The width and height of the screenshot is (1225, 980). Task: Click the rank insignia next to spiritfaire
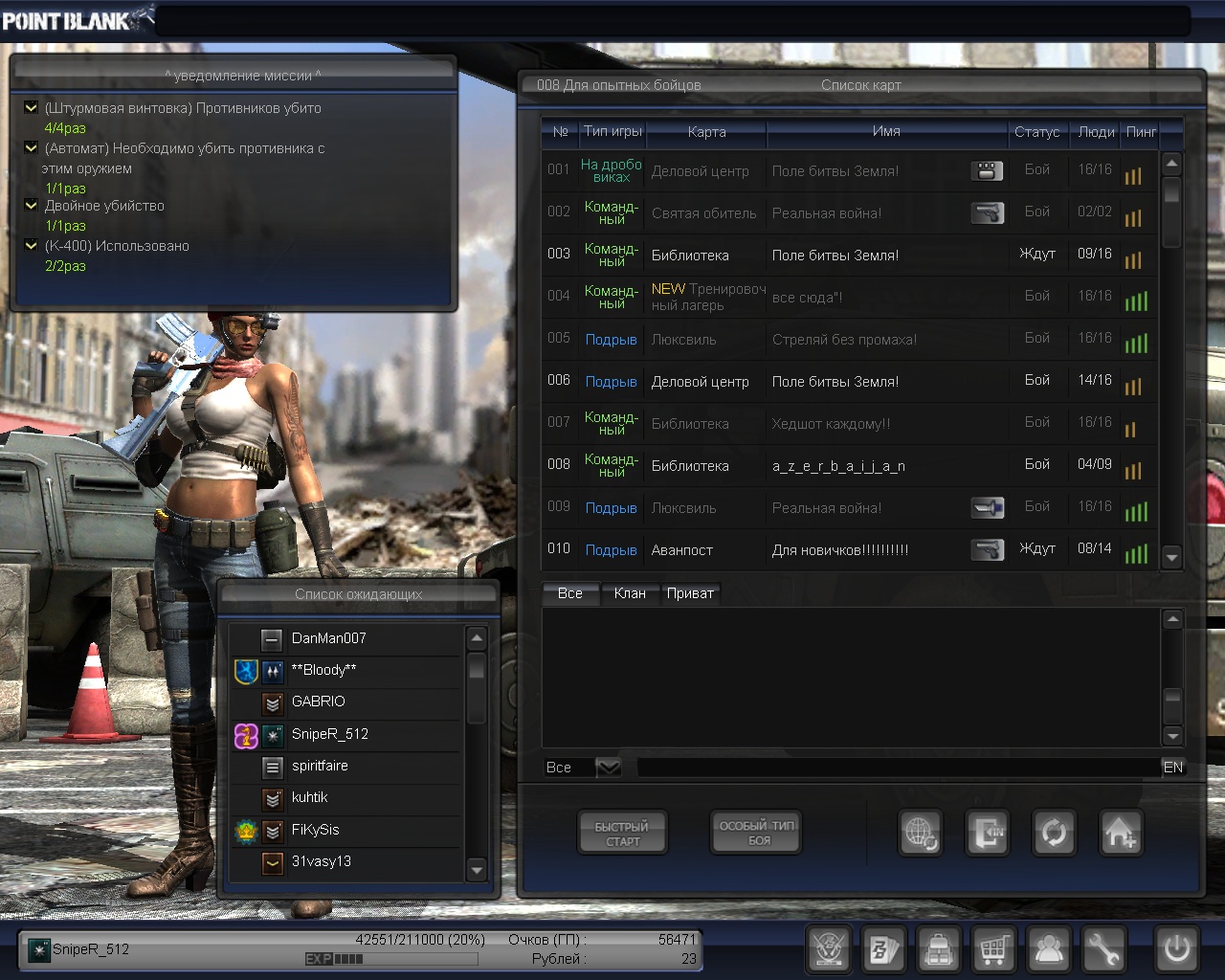click(x=273, y=767)
